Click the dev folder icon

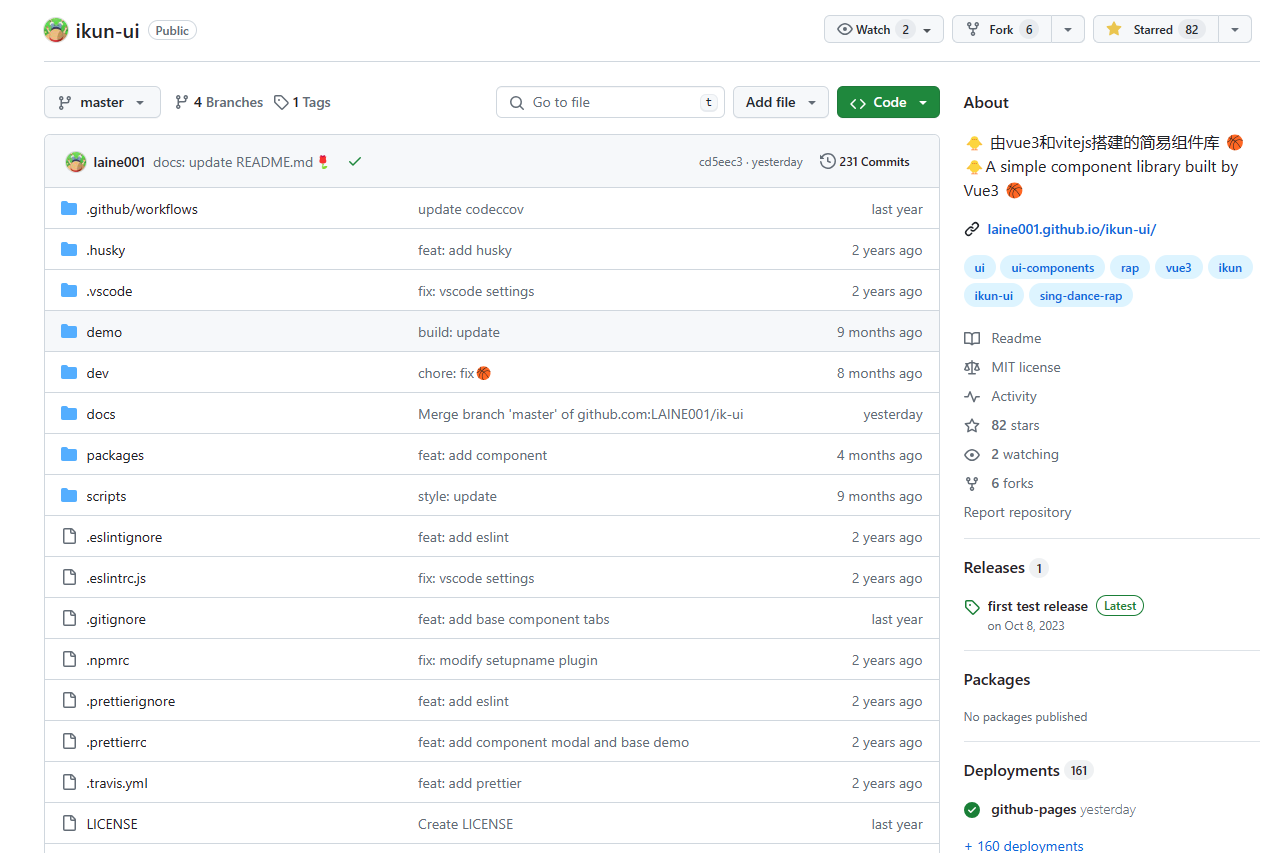coord(69,373)
